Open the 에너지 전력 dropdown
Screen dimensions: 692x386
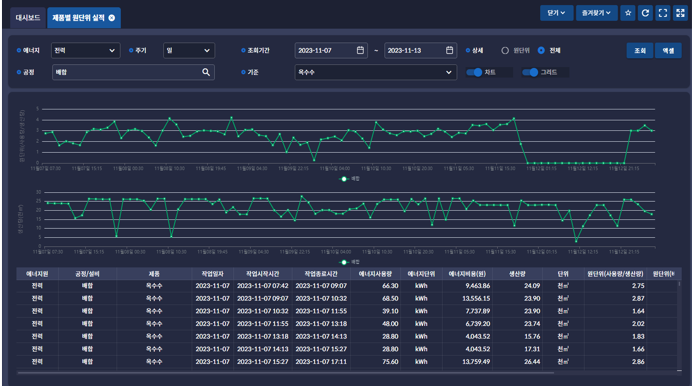tap(85, 50)
